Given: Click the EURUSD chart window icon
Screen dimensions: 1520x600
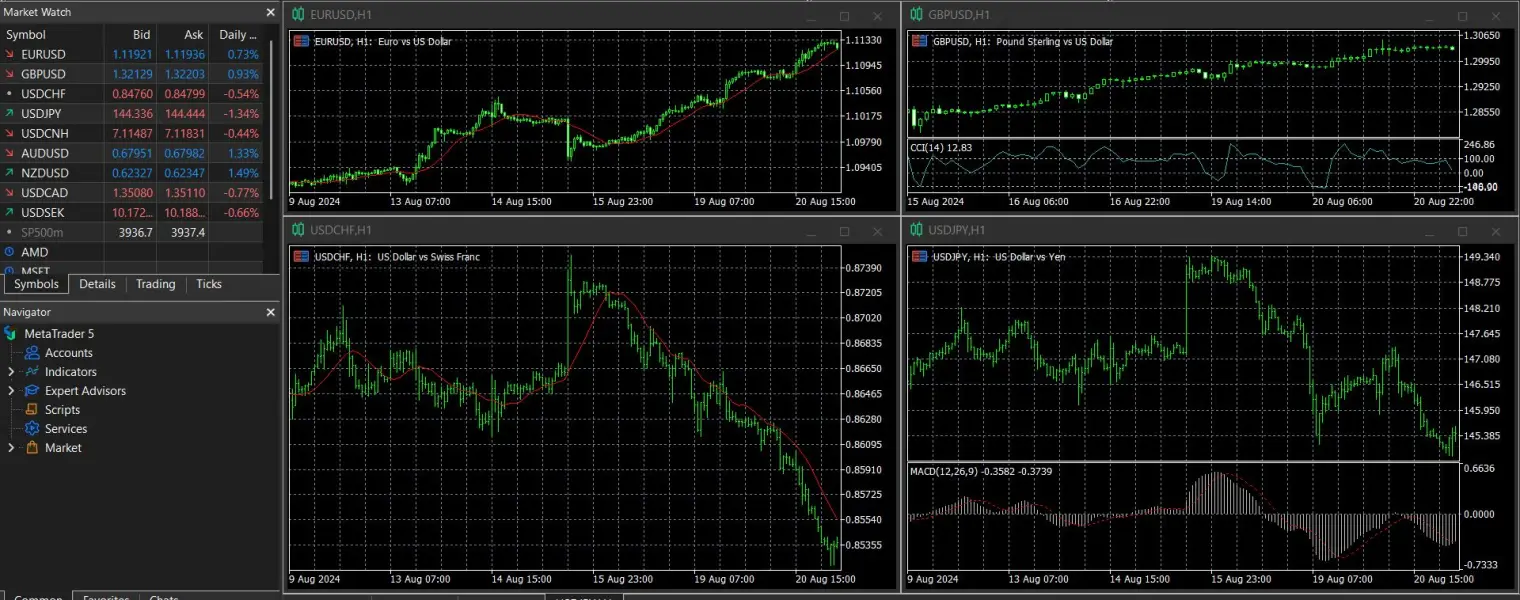Looking at the screenshot, I should [x=298, y=15].
